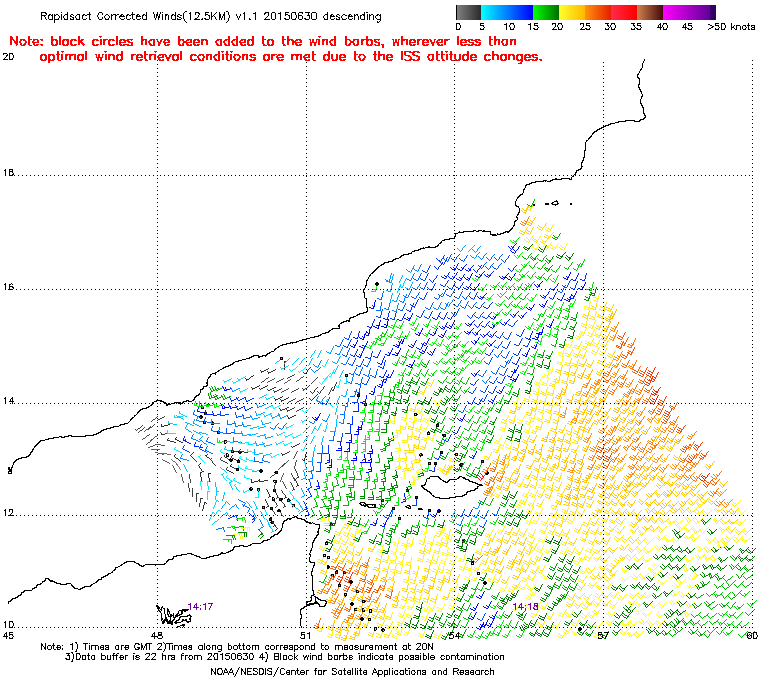Click the magenta 40-45 knots legend swatch
This screenshot has width=760, height=688.
677,12
